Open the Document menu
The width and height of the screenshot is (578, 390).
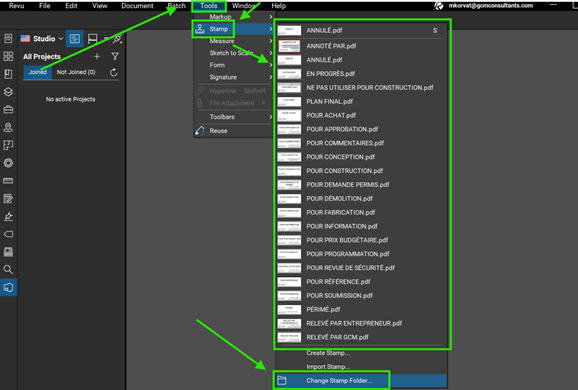(137, 6)
